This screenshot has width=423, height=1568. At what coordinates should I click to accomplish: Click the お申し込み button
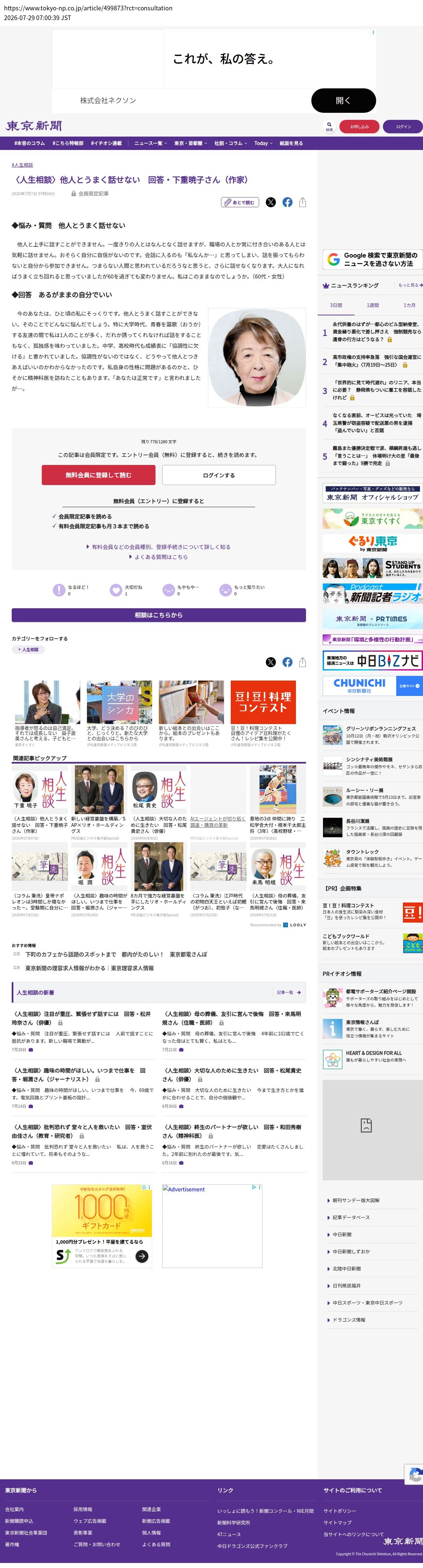(359, 127)
